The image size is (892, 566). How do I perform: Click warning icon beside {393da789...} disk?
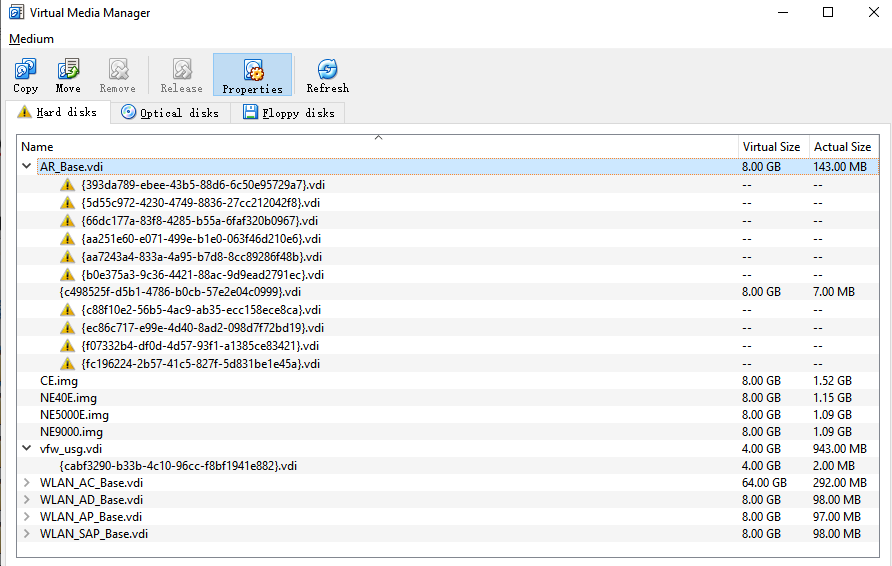pos(68,185)
